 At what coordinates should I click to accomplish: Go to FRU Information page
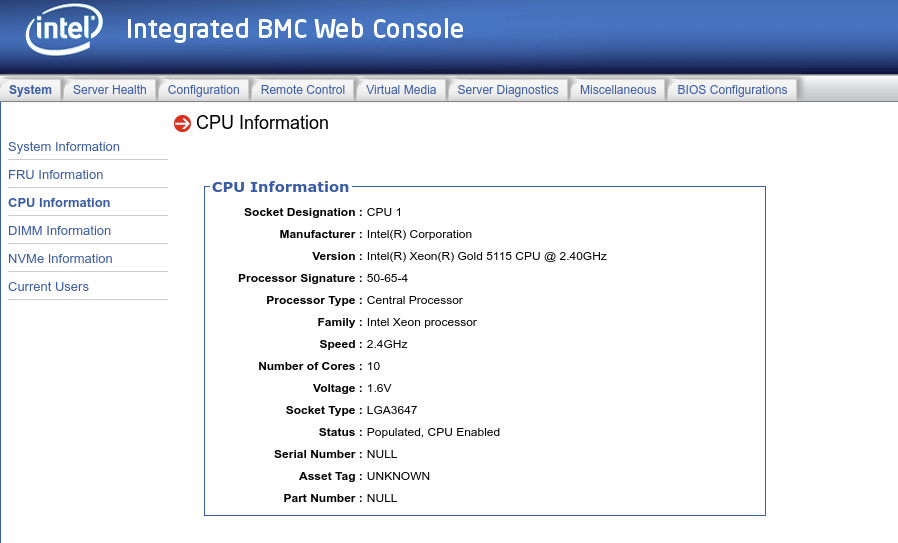pyautogui.click(x=56, y=175)
